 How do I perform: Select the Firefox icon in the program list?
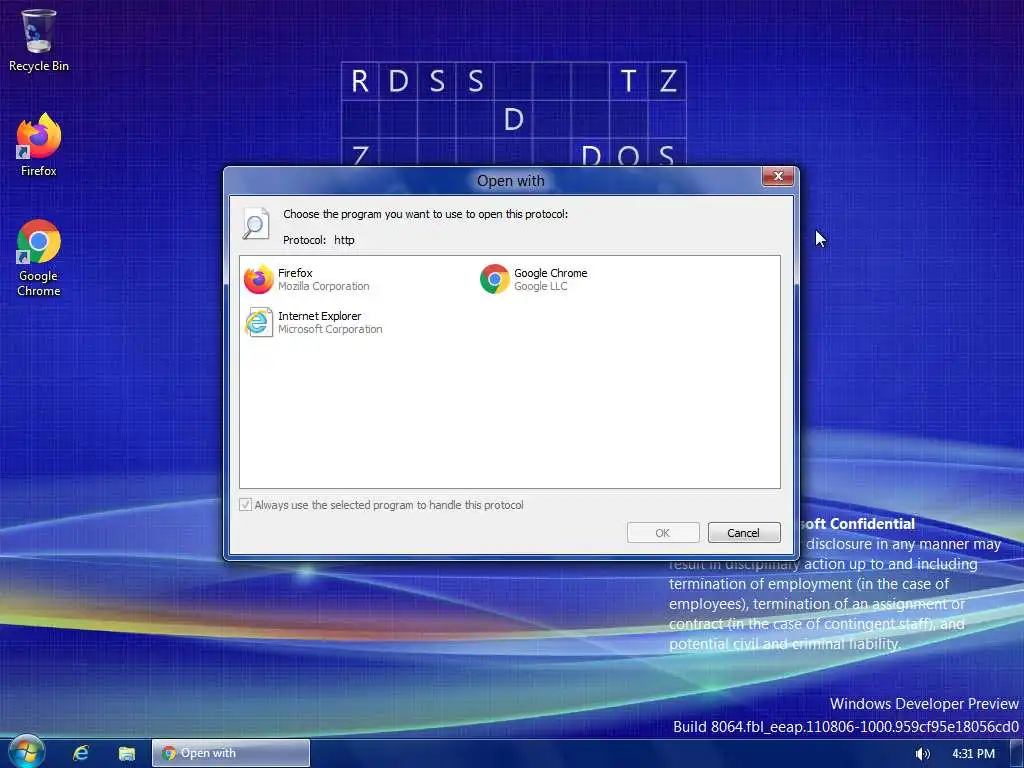coord(259,280)
